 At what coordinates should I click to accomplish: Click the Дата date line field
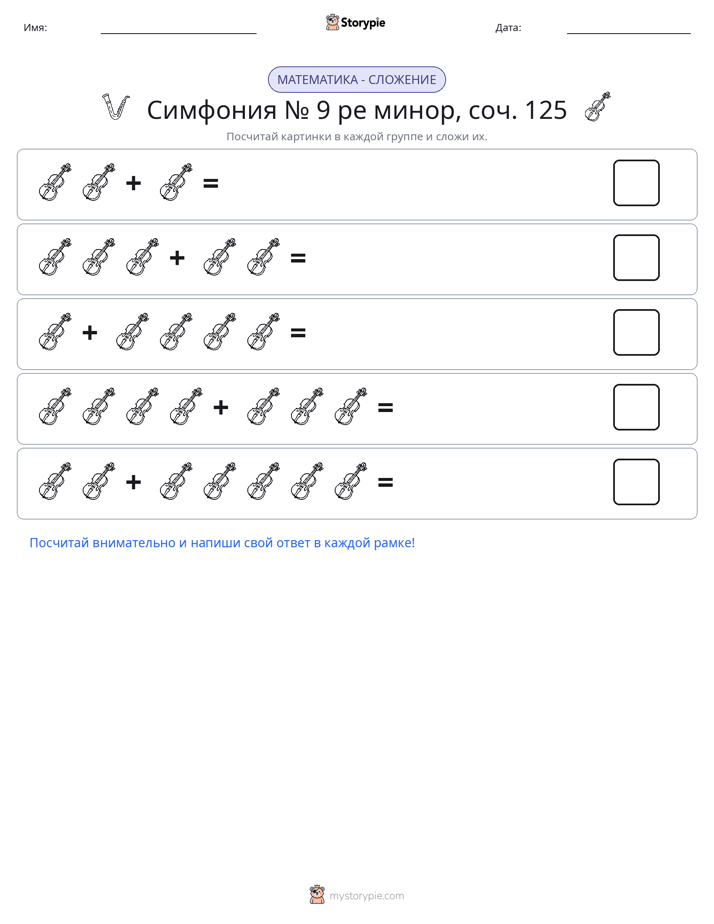[x=629, y=28]
